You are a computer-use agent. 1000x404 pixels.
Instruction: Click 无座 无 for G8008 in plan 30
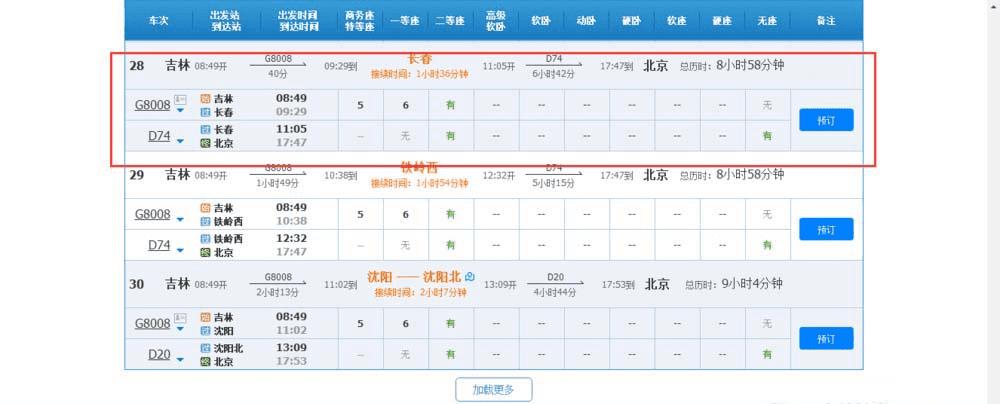(x=767, y=324)
